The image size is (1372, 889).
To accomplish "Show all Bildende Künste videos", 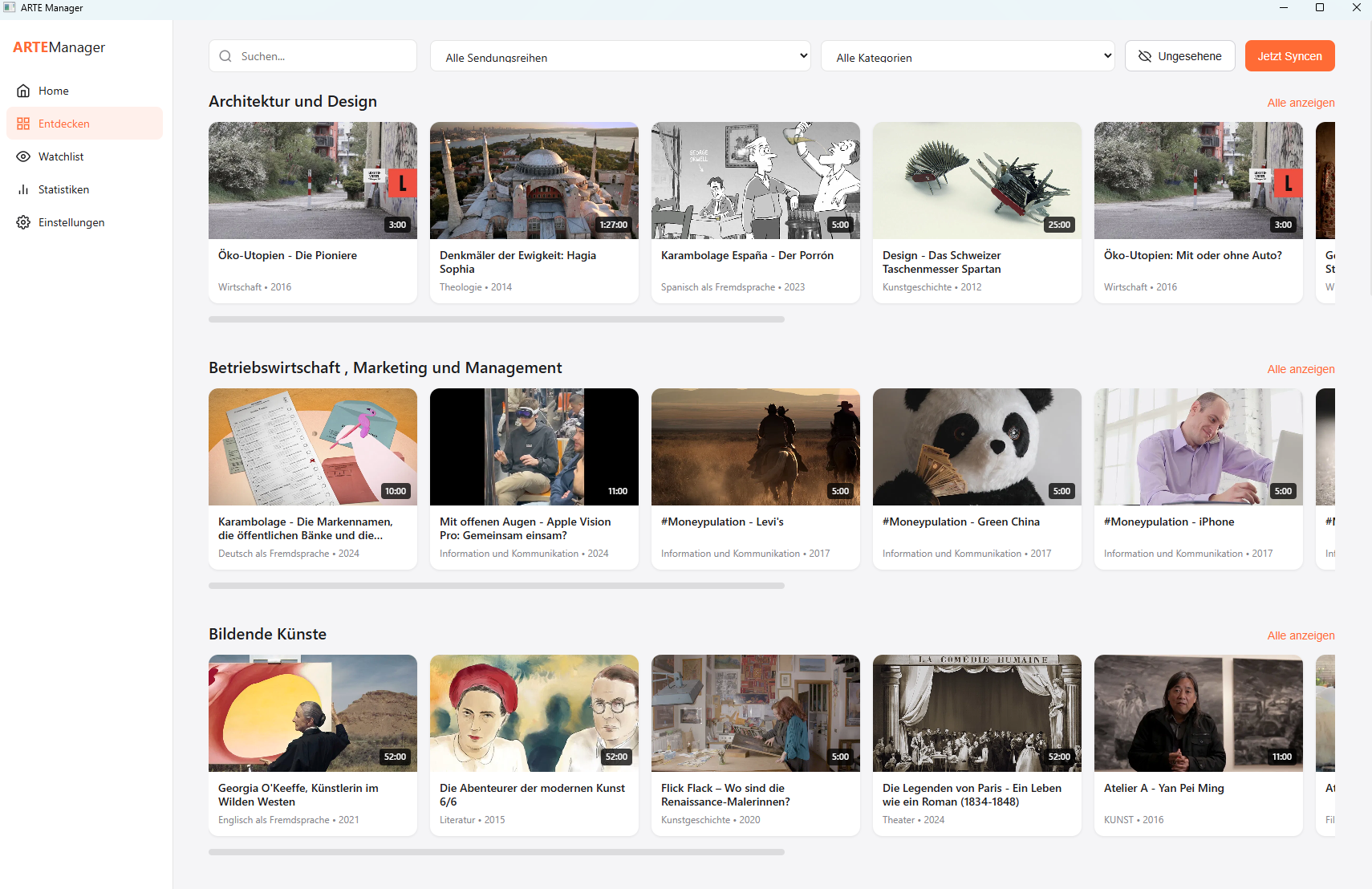I will coord(1301,635).
